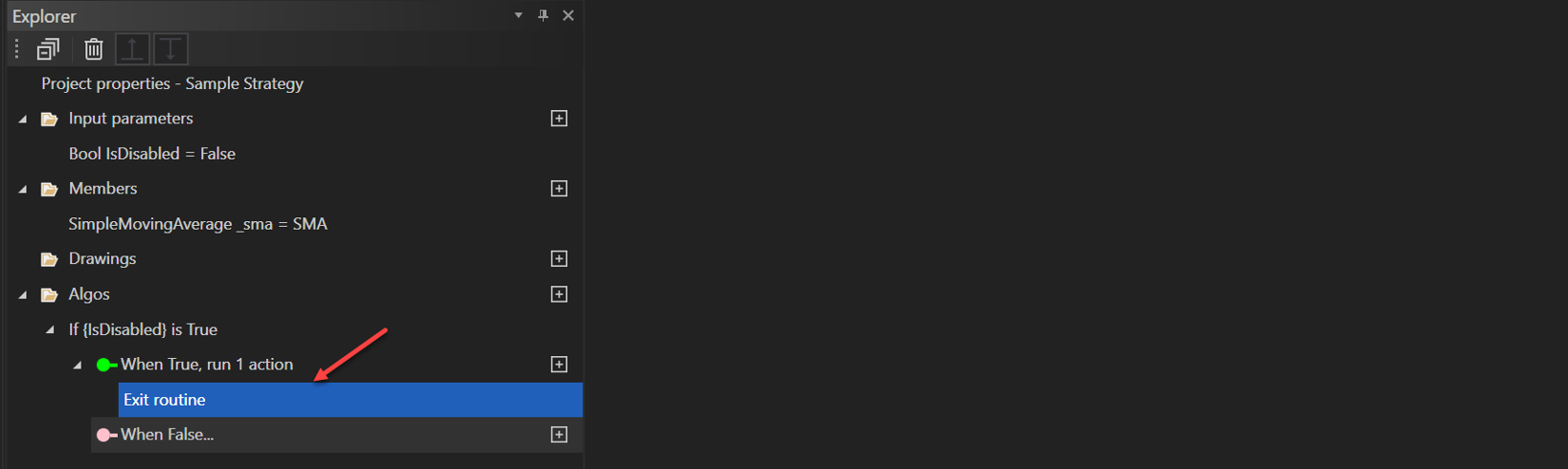Add a drawing using the plus icon
Image resolution: width=1568 pixels, height=469 pixels.
pos(559,258)
